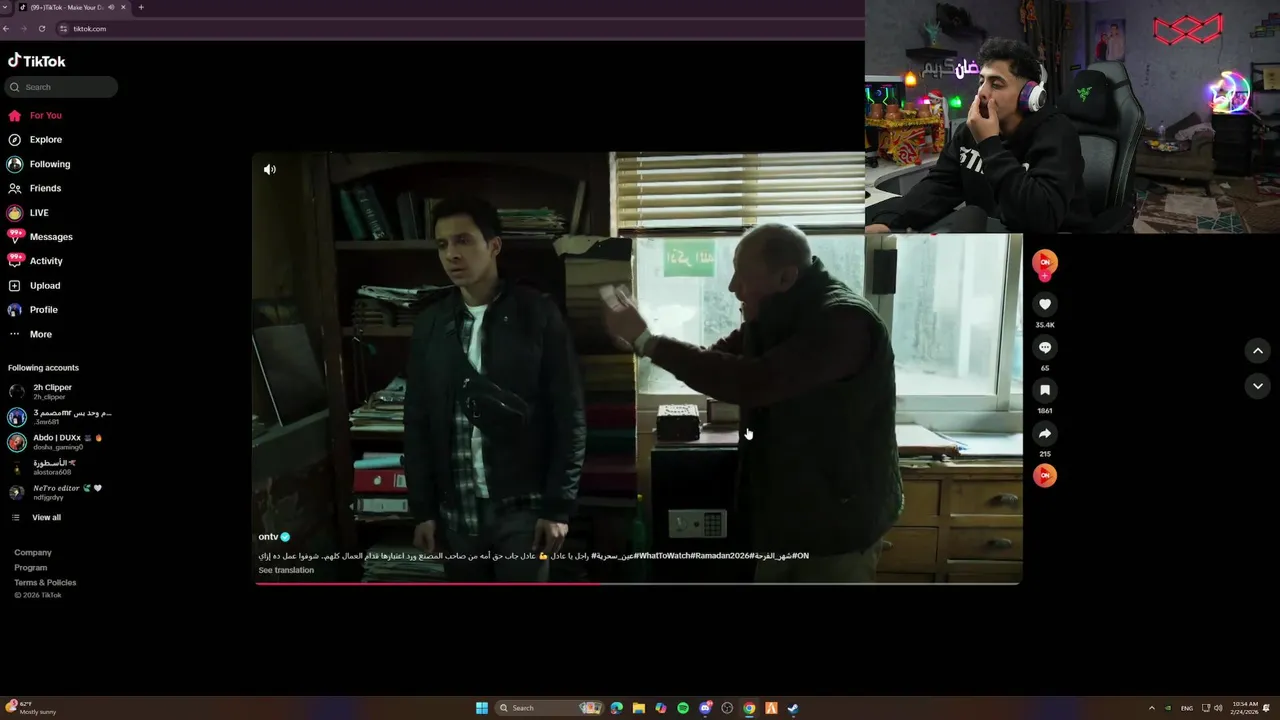Open Messages inbox
Screen dimensions: 1280x720
point(40,237)
